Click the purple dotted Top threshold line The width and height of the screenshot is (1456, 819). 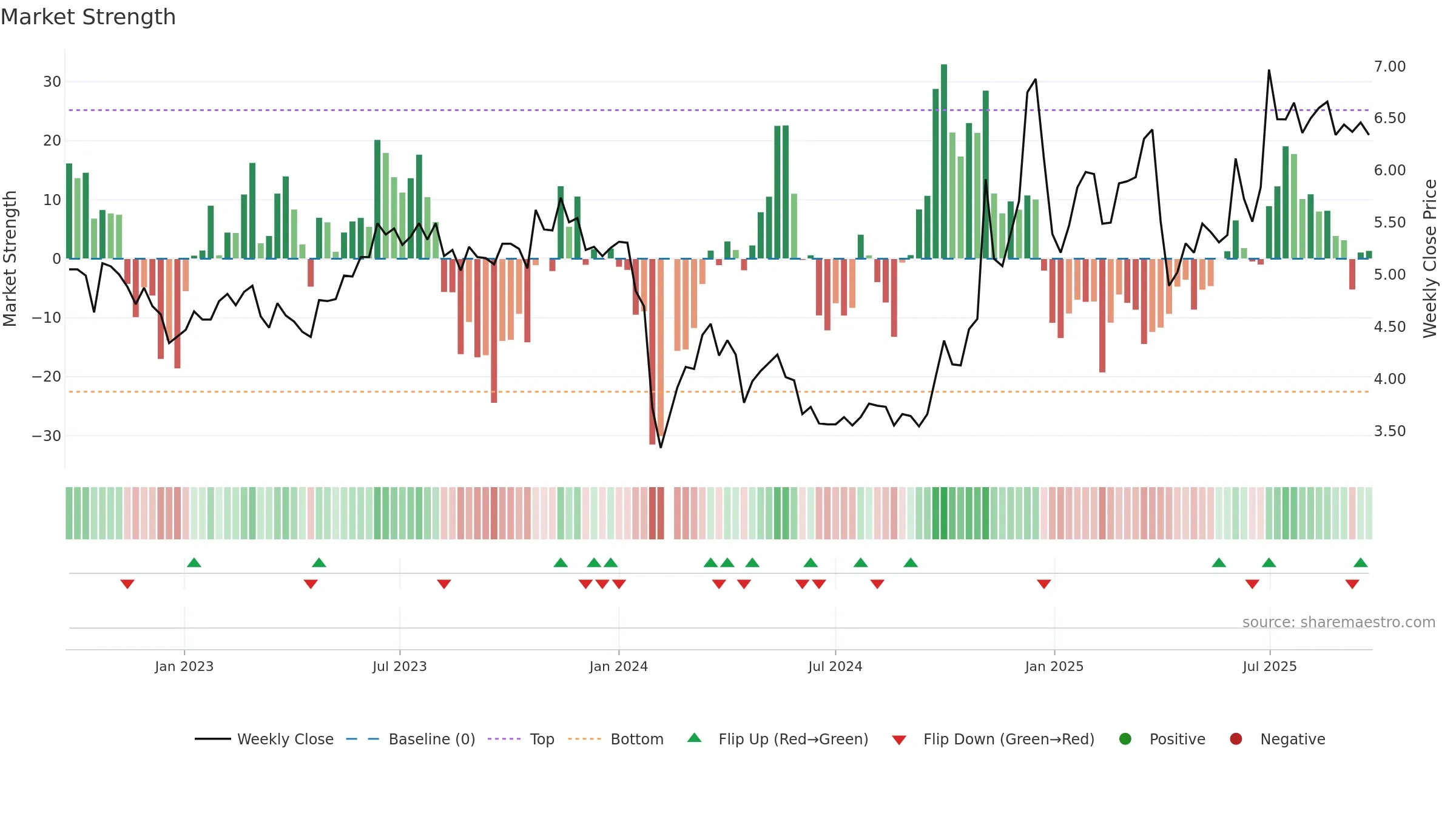719,110
